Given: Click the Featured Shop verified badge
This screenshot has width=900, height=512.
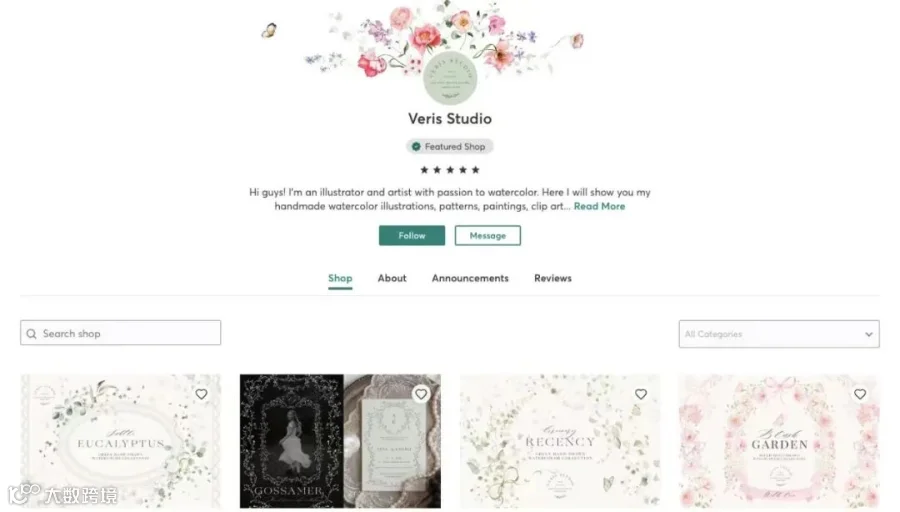Looking at the screenshot, I should point(449,146).
